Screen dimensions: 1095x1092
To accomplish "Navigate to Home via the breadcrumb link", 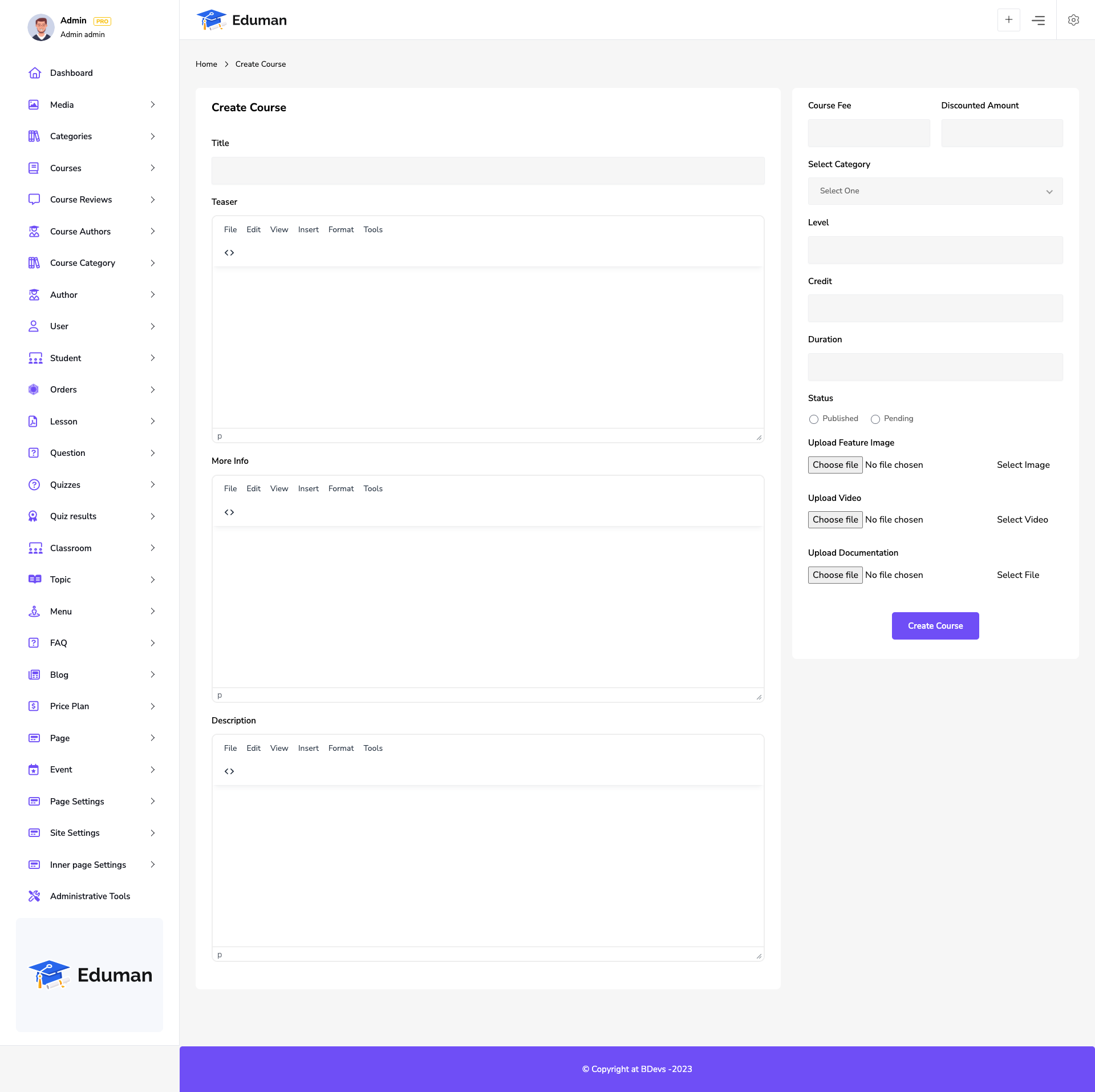I will (206, 64).
